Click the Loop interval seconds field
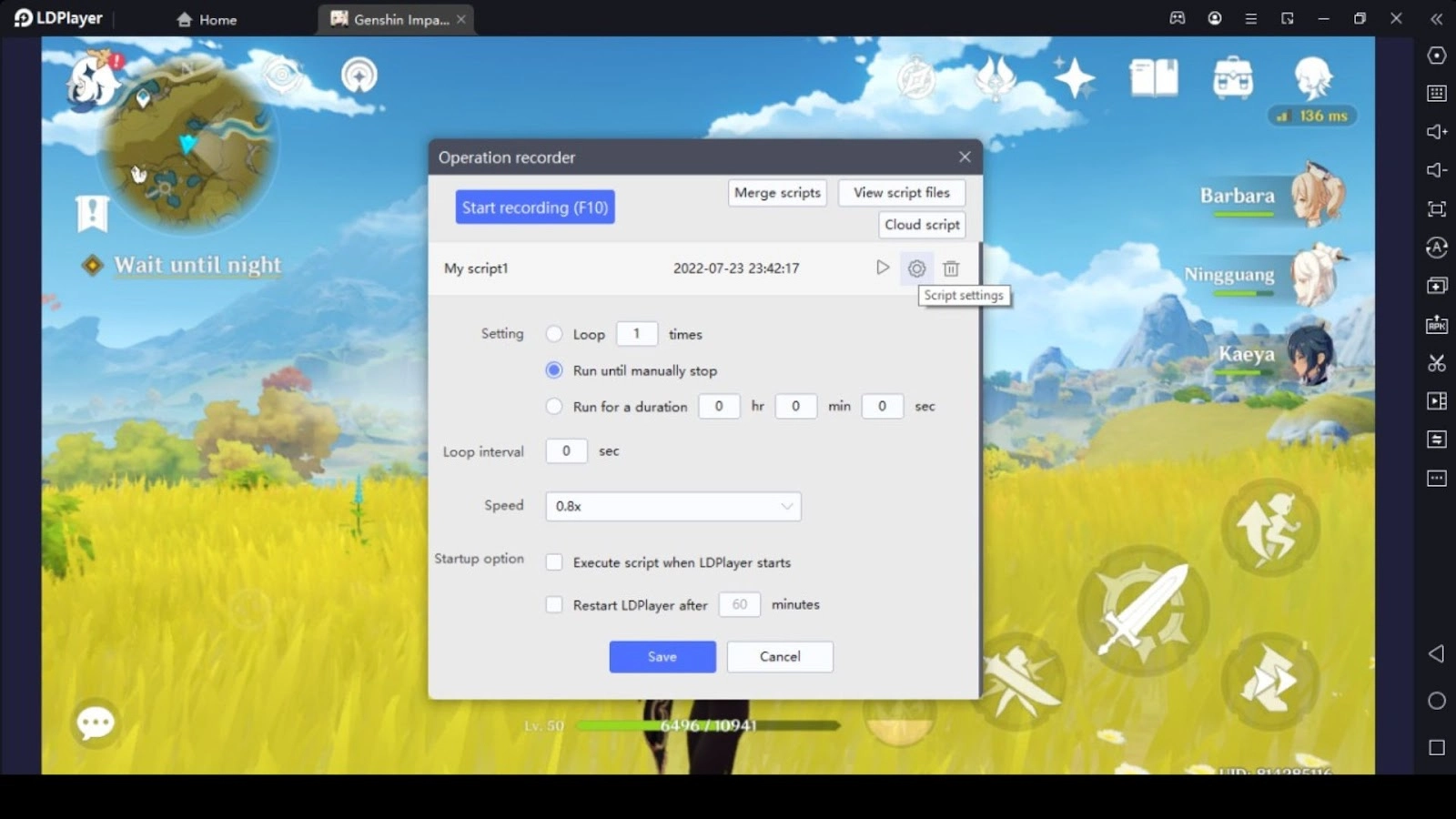Image resolution: width=1456 pixels, height=819 pixels. point(566,451)
